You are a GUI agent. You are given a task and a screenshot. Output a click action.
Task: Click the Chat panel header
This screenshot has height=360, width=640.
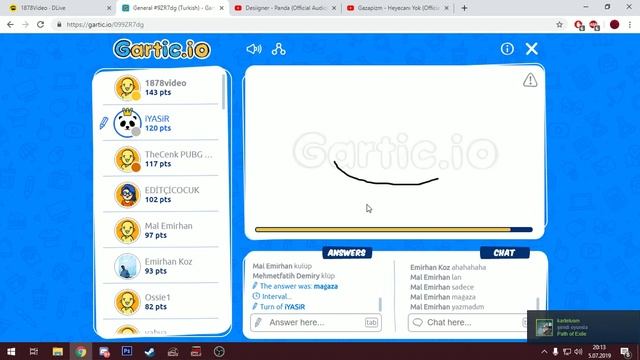pos(504,253)
